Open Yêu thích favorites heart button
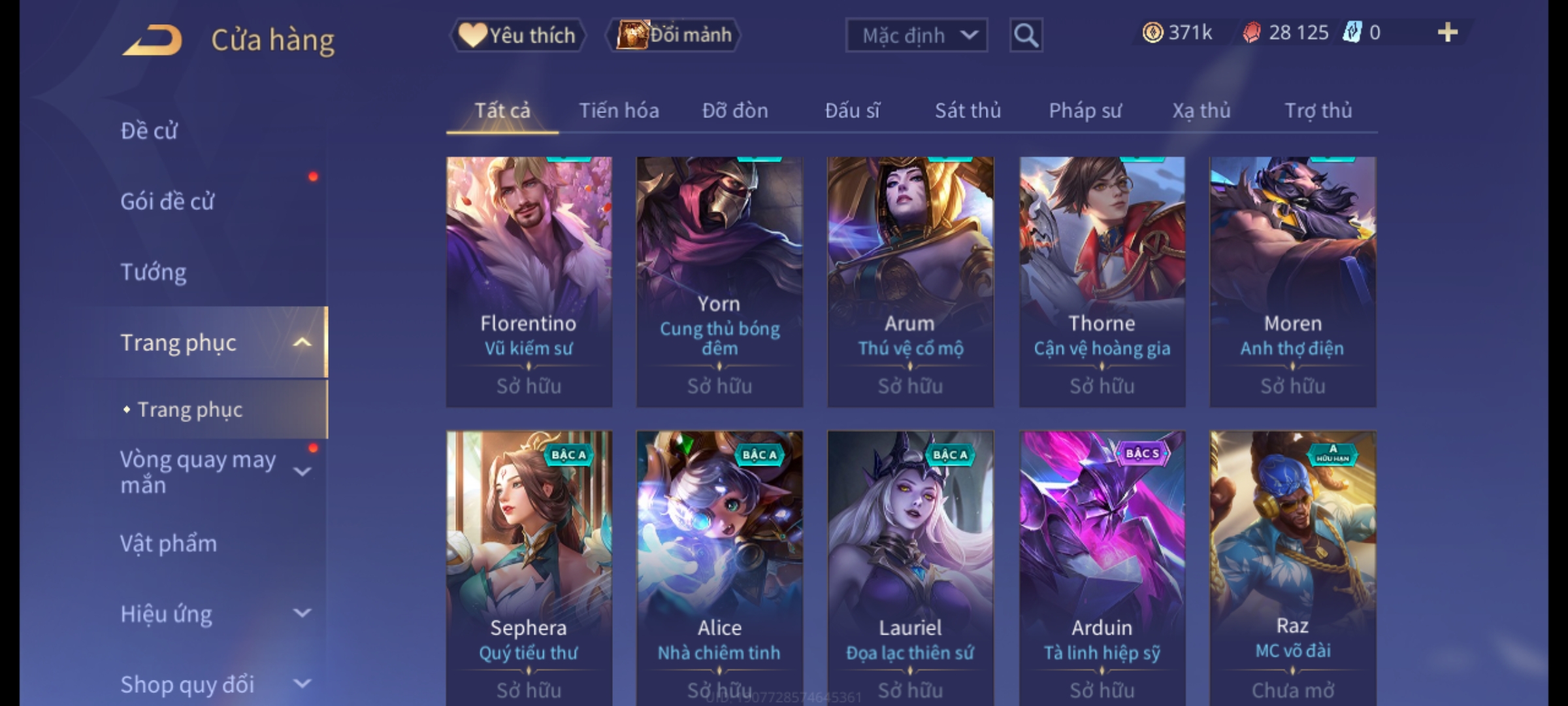This screenshot has width=1568, height=706. point(517,35)
